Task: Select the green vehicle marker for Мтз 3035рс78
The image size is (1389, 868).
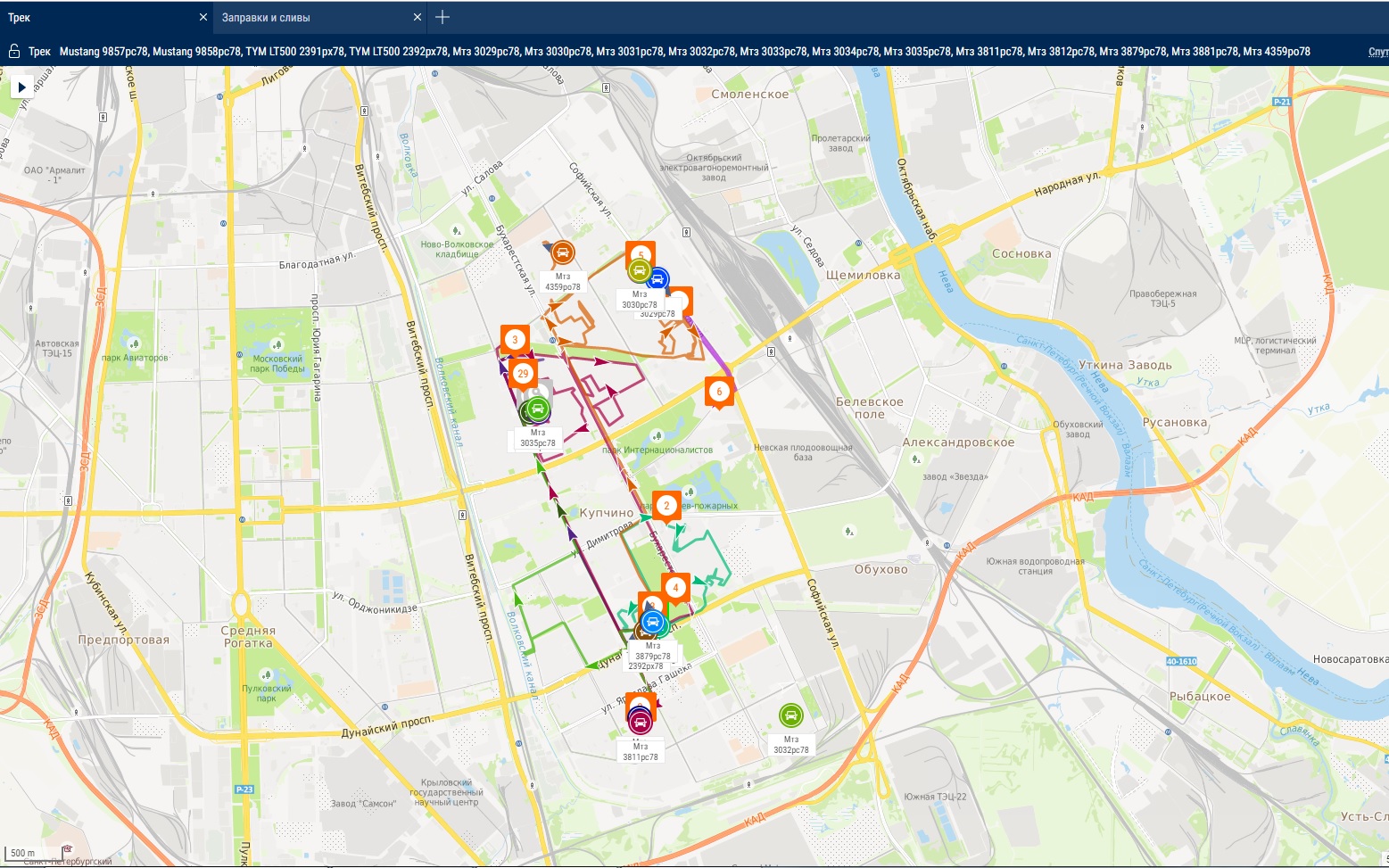Action: pyautogui.click(x=537, y=409)
